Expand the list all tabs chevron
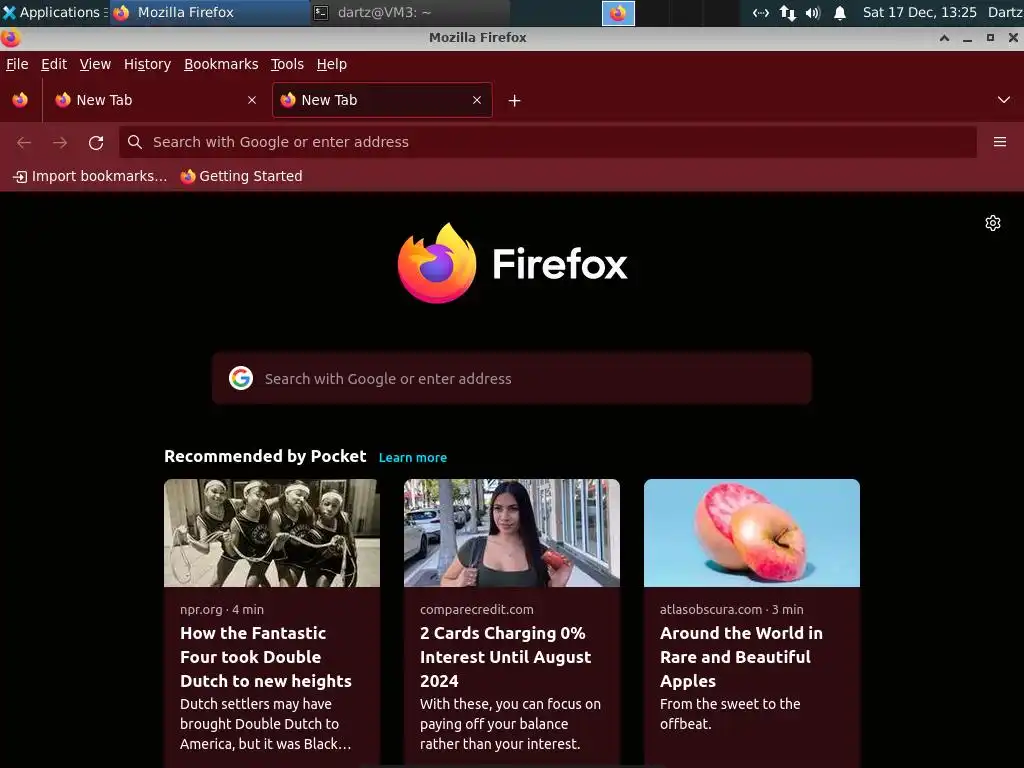This screenshot has height=768, width=1024. (1004, 100)
